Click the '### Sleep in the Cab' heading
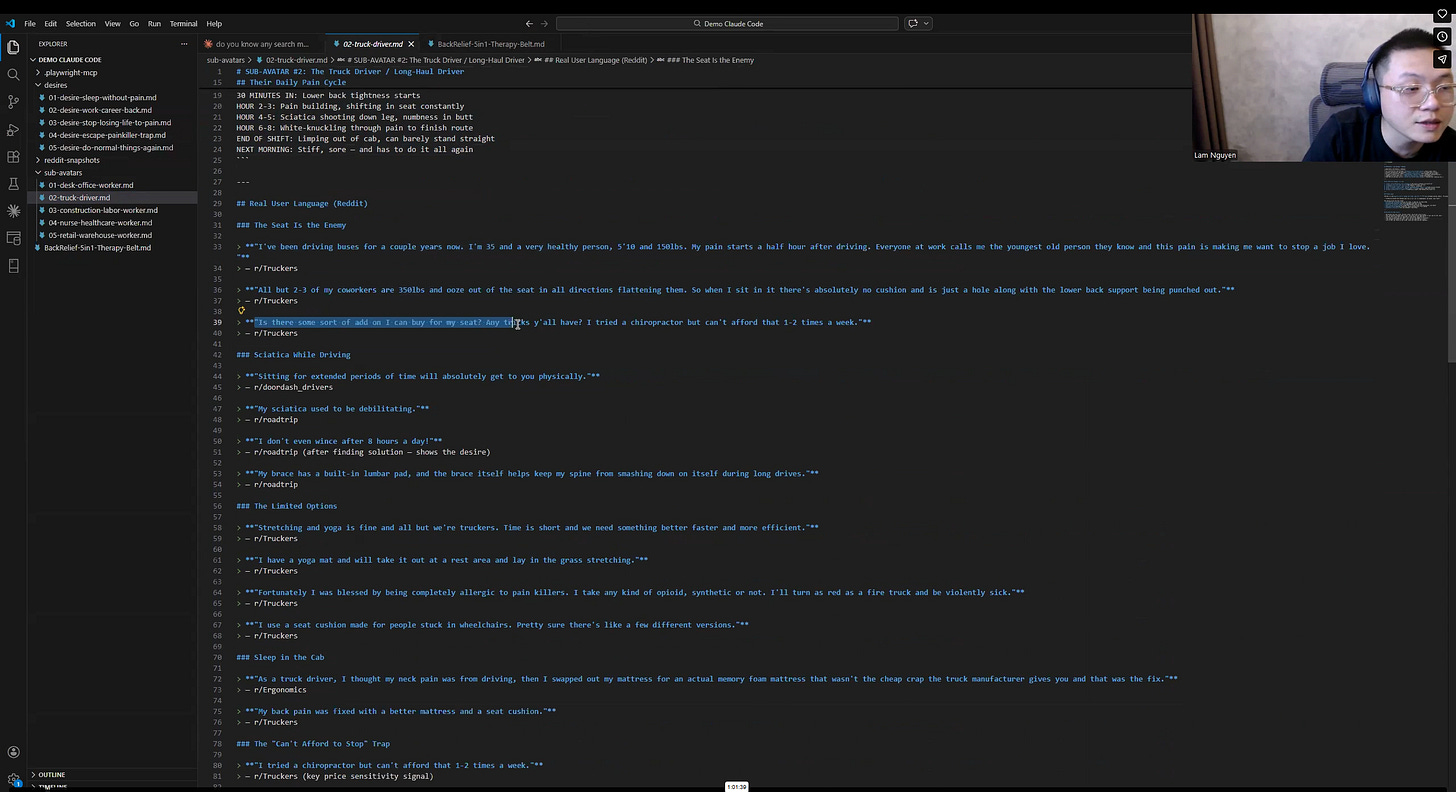This screenshot has width=1456, height=792. [x=280, y=657]
